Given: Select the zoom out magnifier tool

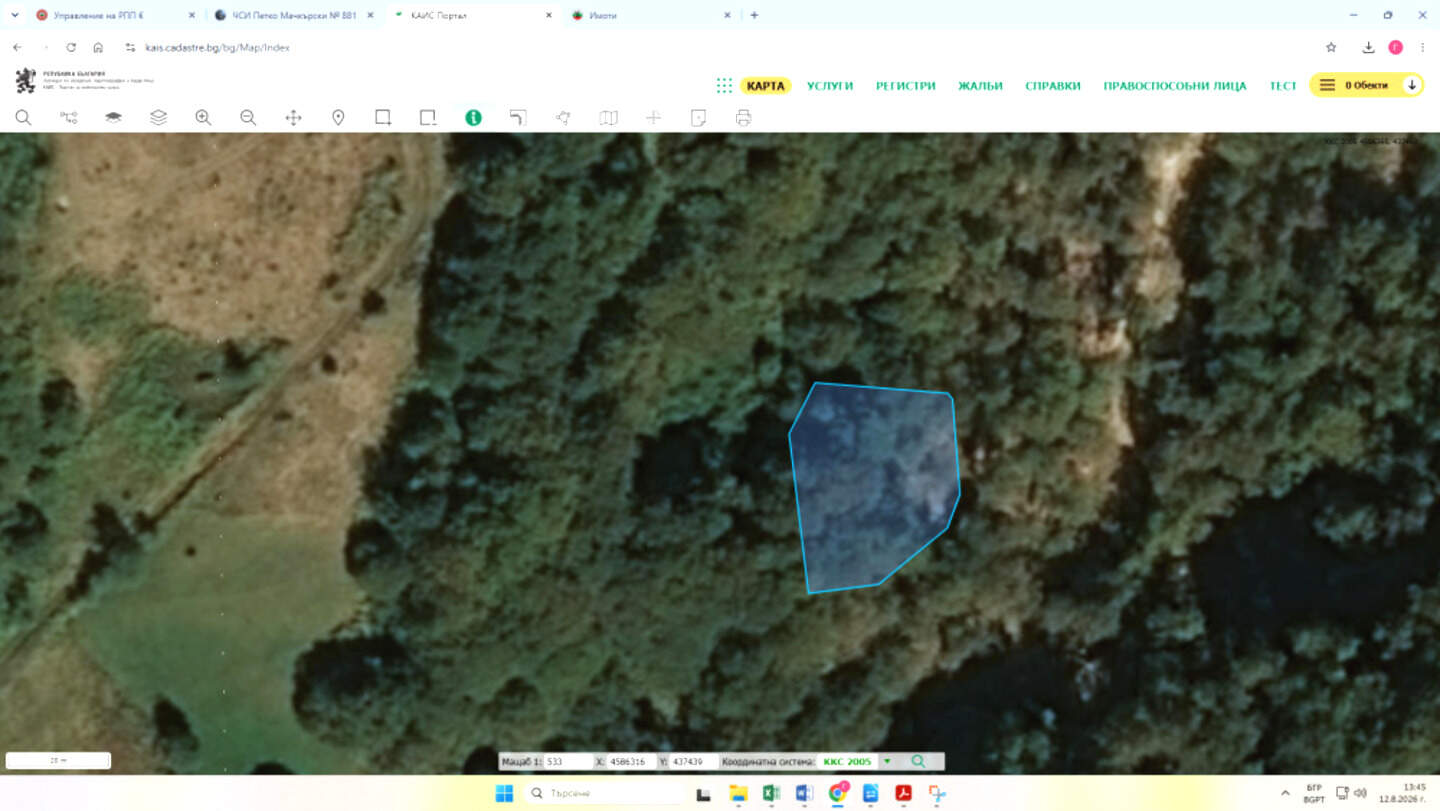Looking at the screenshot, I should [x=248, y=118].
